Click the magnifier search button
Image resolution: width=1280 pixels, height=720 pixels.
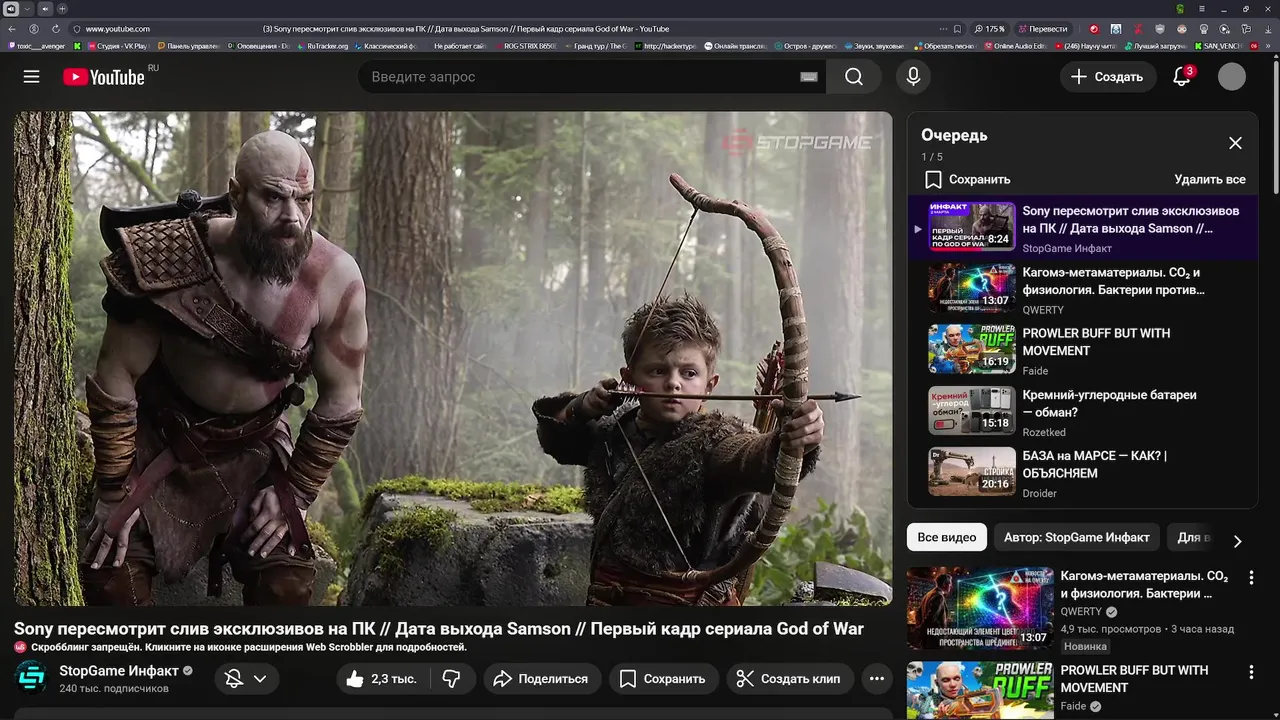coord(854,77)
